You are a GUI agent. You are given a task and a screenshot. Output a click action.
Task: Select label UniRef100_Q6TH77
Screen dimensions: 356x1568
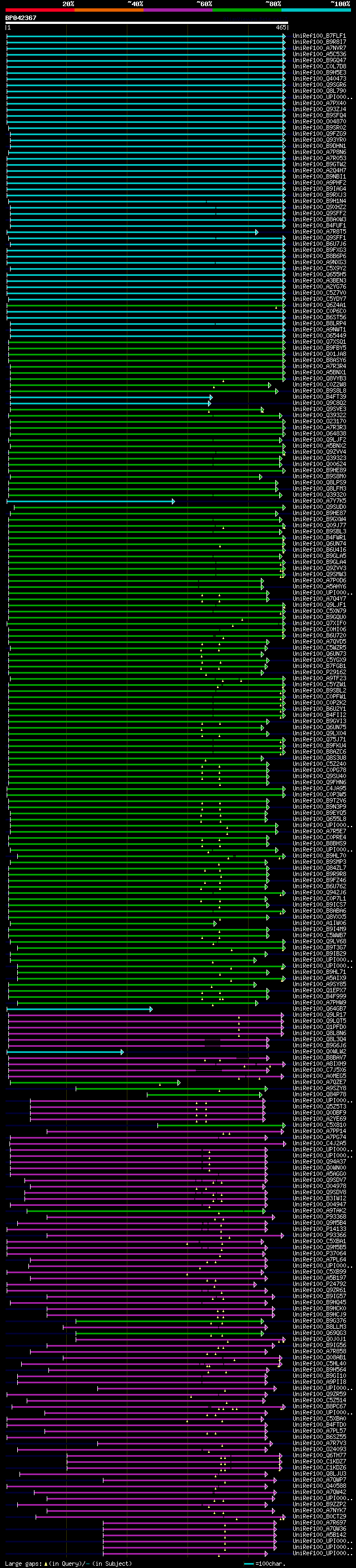pyautogui.click(x=319, y=1455)
